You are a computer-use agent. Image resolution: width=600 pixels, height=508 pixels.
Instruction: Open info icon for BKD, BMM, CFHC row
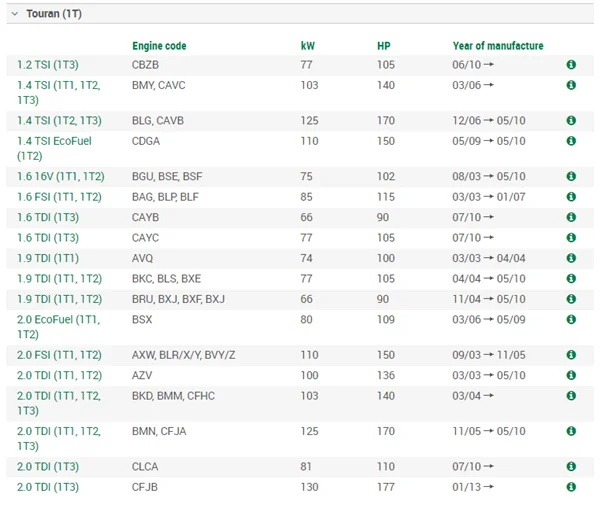(x=571, y=396)
